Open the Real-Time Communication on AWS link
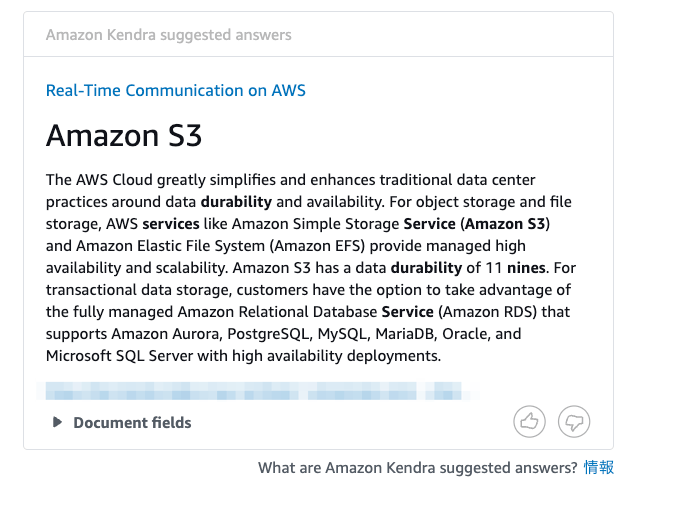Image resolution: width=697 pixels, height=509 pixels. (176, 90)
